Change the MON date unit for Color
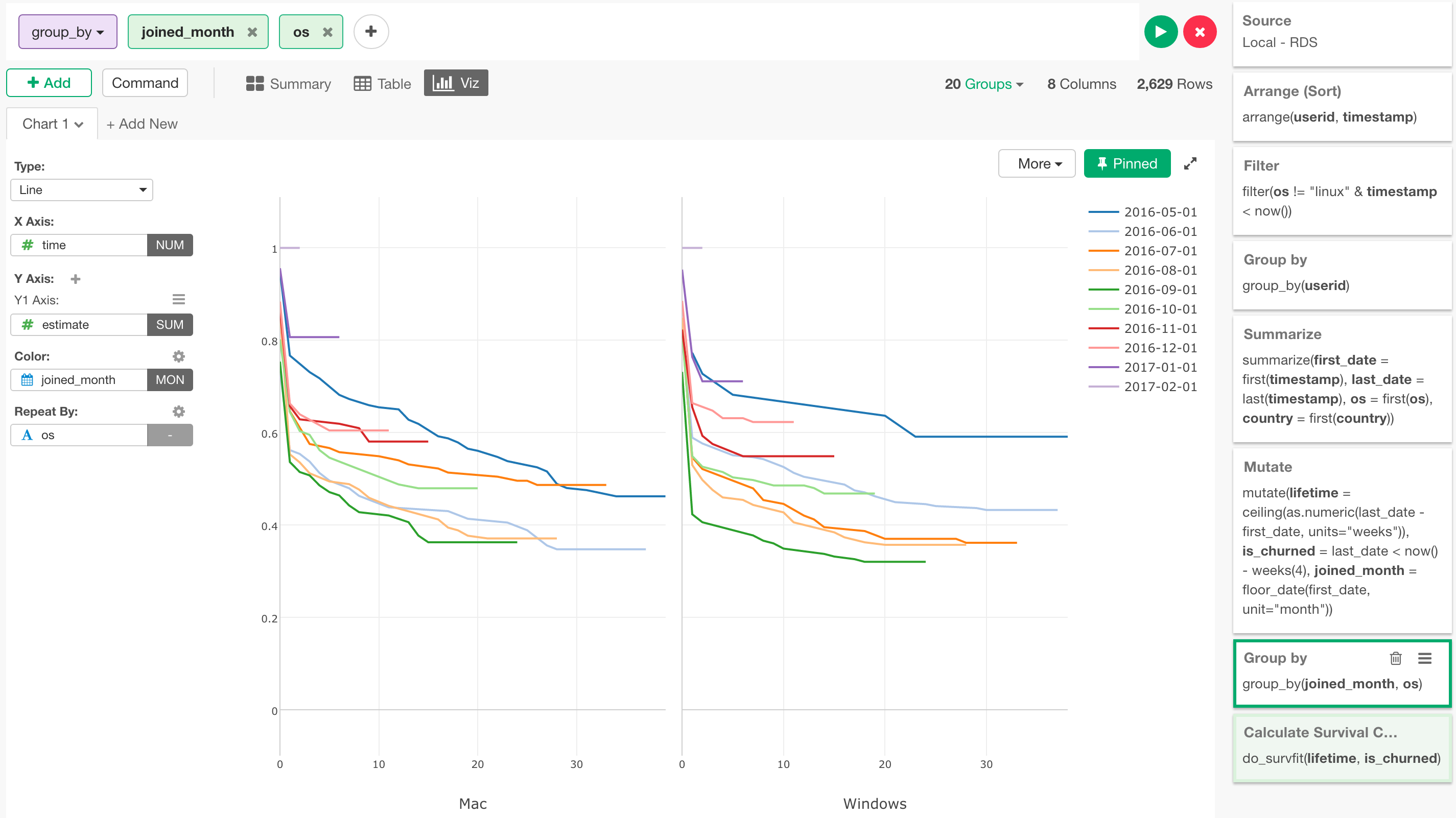The image size is (1456, 818). (x=170, y=379)
